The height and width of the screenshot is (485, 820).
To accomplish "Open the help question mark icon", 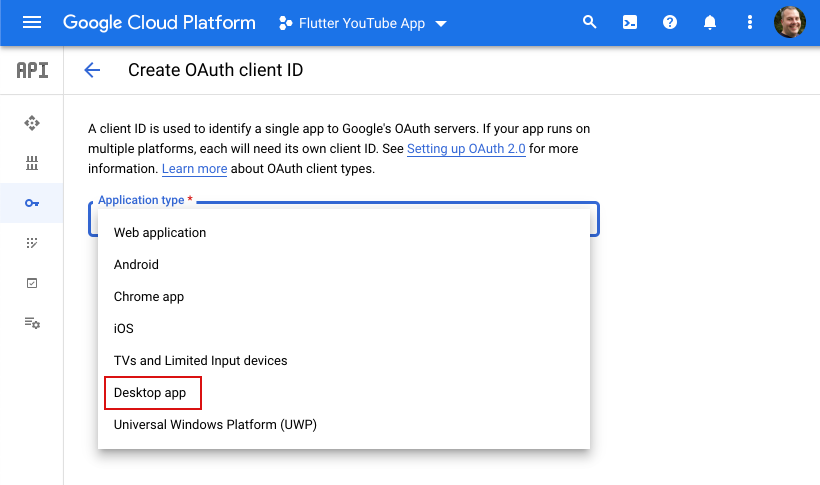I will [670, 22].
